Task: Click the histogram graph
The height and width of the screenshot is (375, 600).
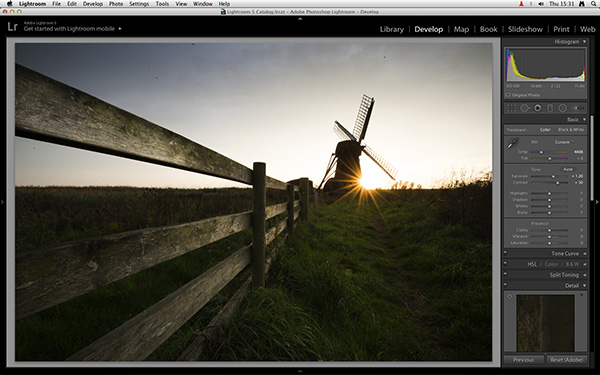Action: [545, 65]
